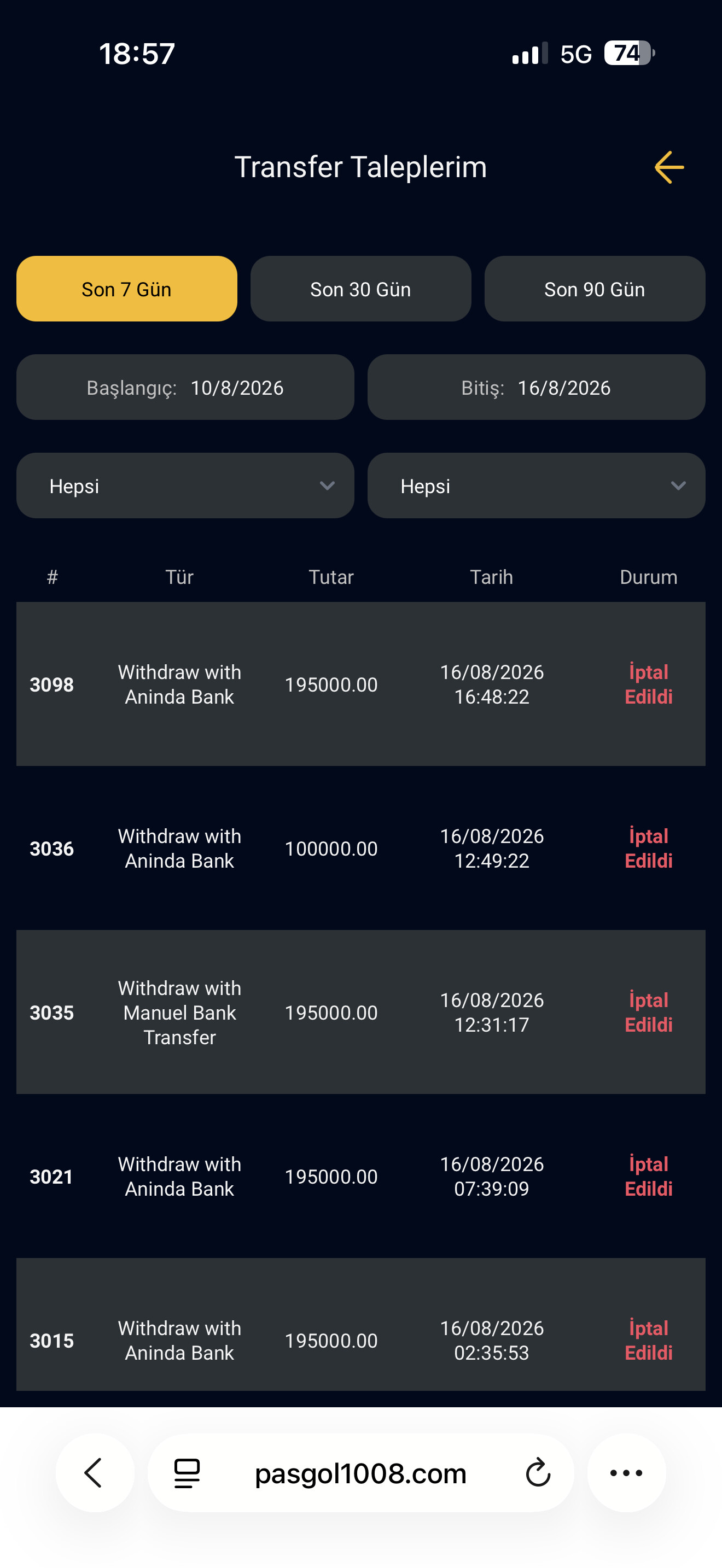Expand the left Hepsi dropdown

coord(185,485)
